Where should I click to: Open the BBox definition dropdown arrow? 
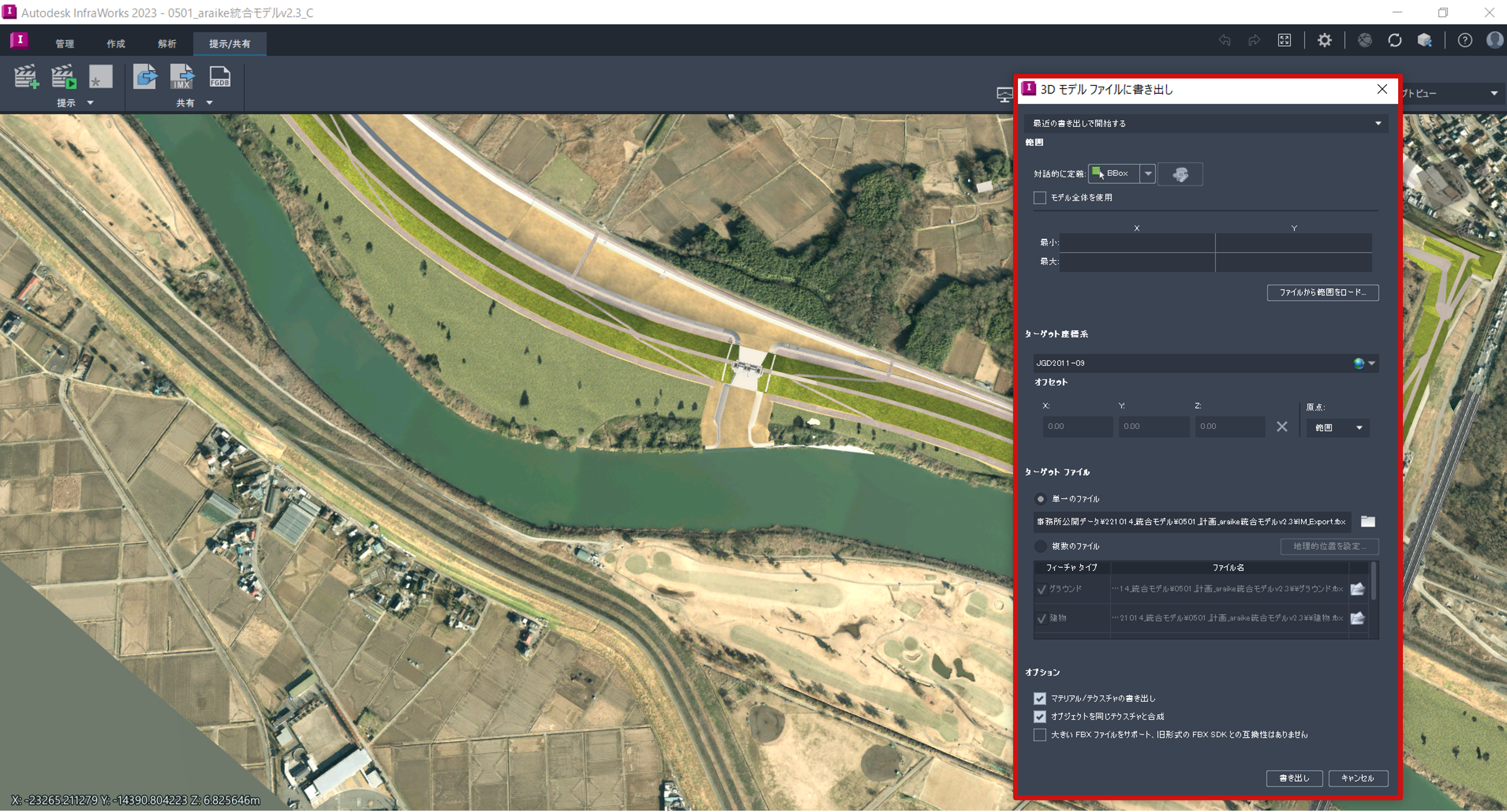(1148, 174)
